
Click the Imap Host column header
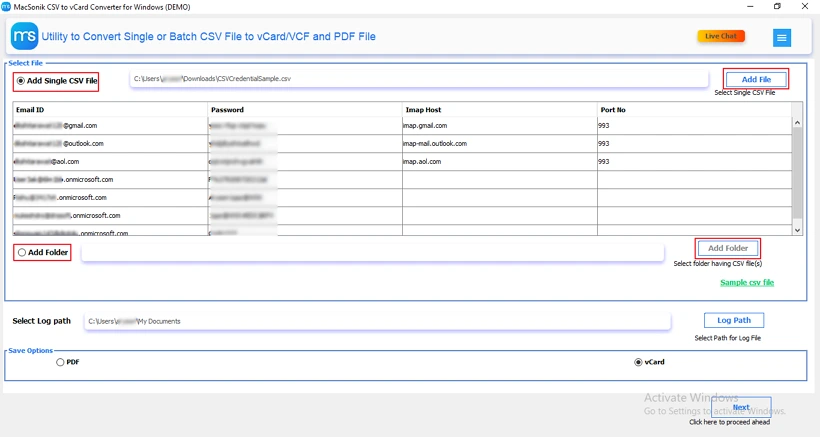tap(500, 110)
